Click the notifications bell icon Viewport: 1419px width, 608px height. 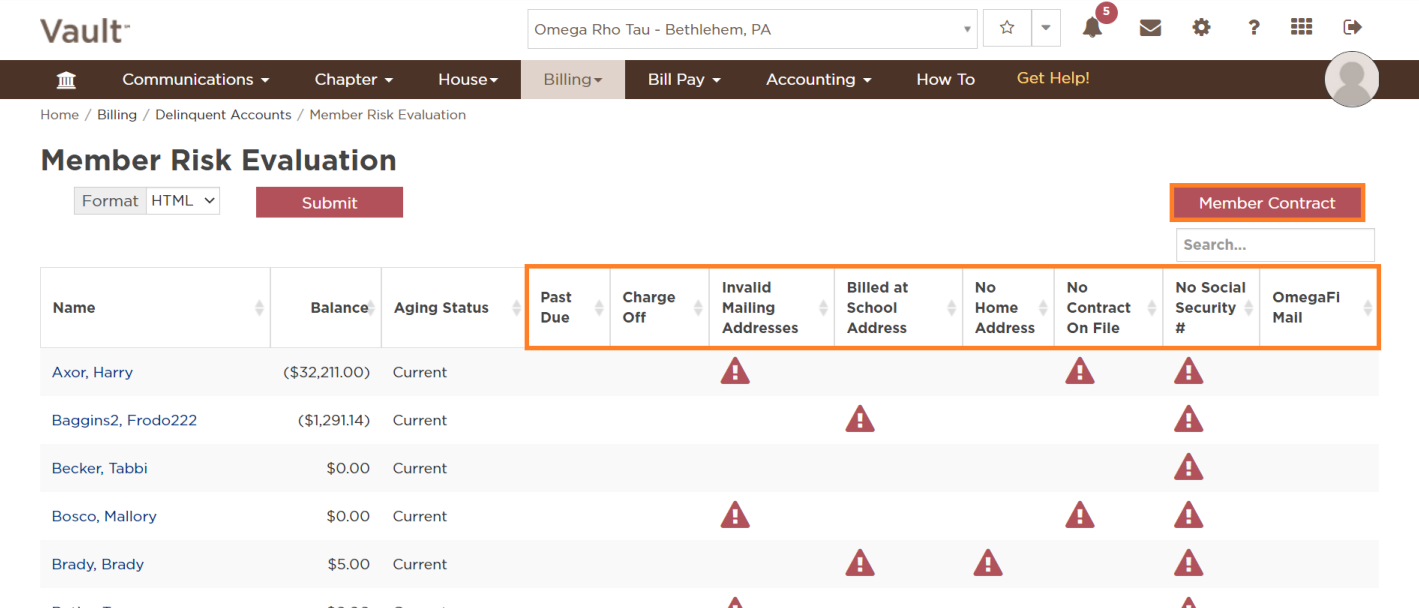1092,29
